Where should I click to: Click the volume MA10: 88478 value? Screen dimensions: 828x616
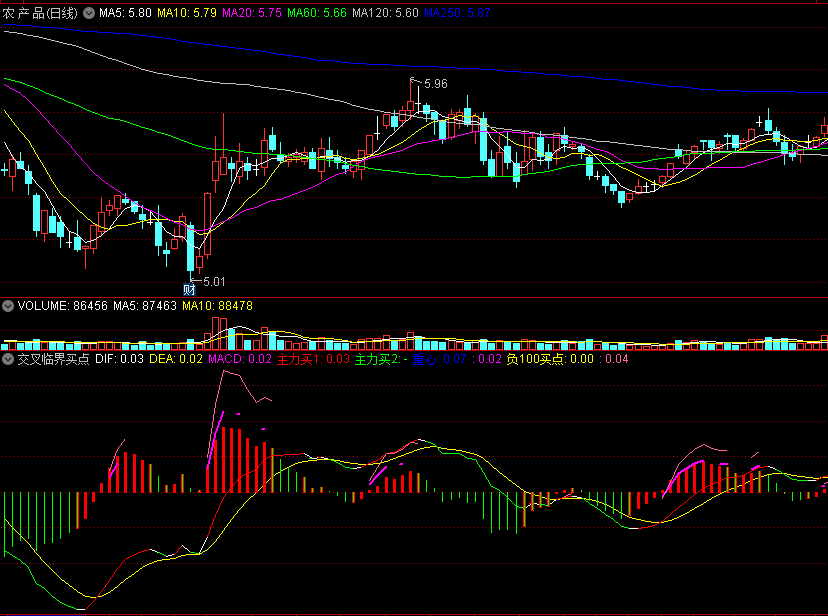point(217,306)
